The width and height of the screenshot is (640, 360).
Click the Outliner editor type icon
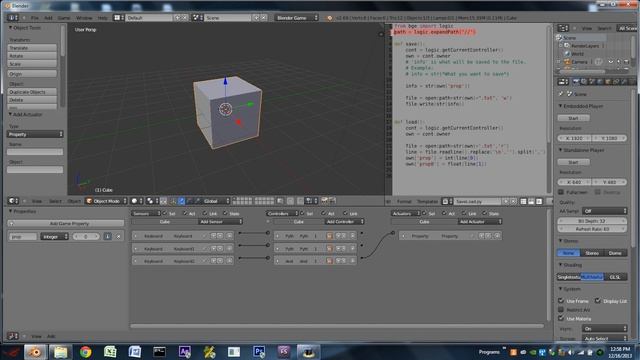tap(563, 28)
